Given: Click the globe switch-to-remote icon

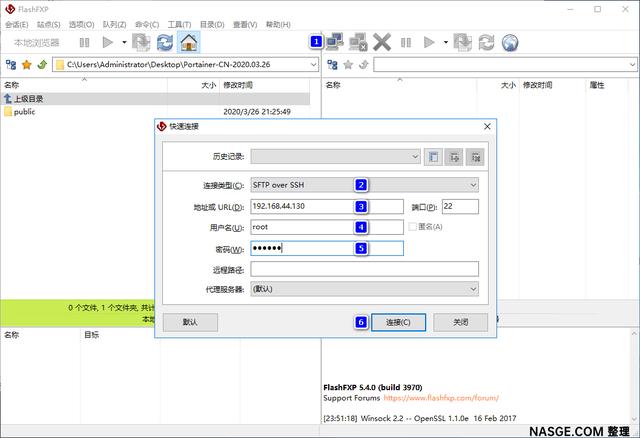Looking at the screenshot, I should tap(510, 42).
